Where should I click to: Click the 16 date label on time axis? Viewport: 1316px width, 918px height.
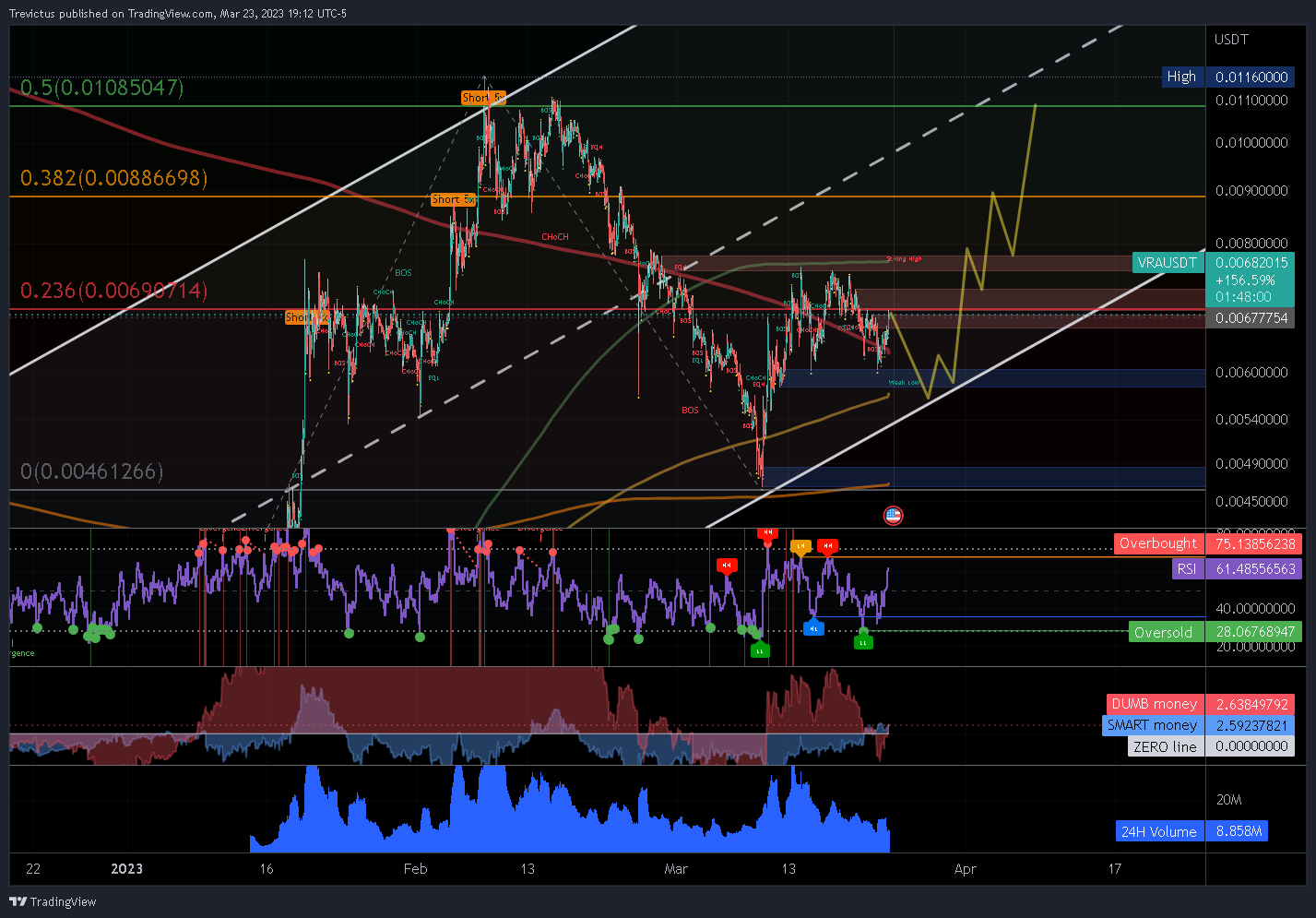[267, 868]
